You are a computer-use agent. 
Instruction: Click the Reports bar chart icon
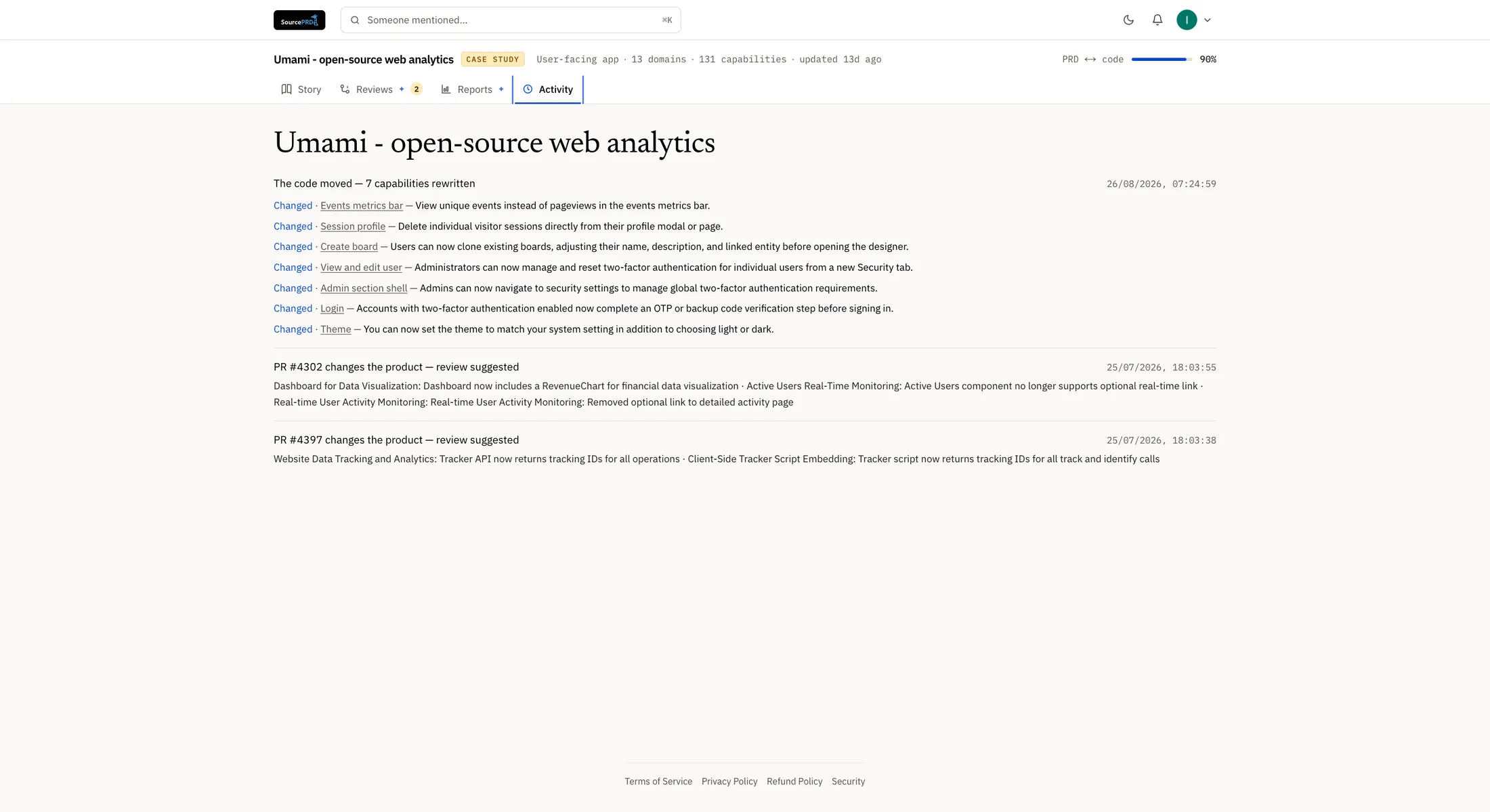pos(446,89)
